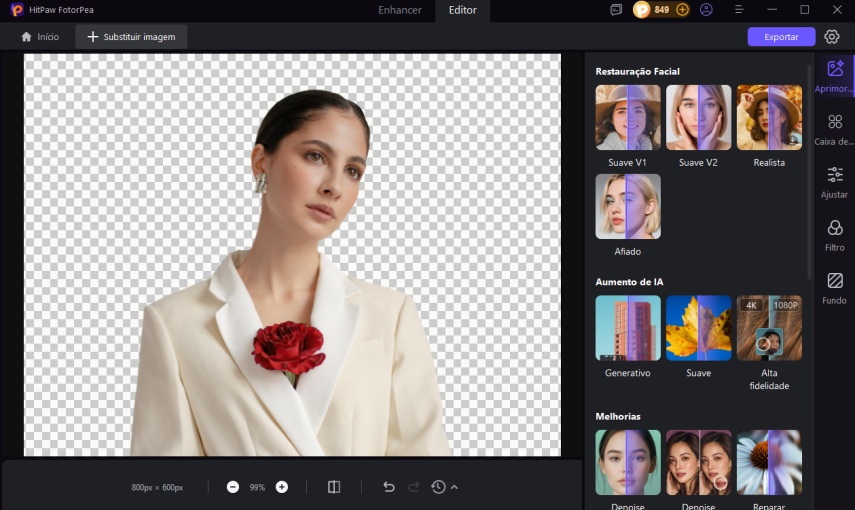855x510 pixels.
Task: Zoom in with the plus button
Action: 282,487
